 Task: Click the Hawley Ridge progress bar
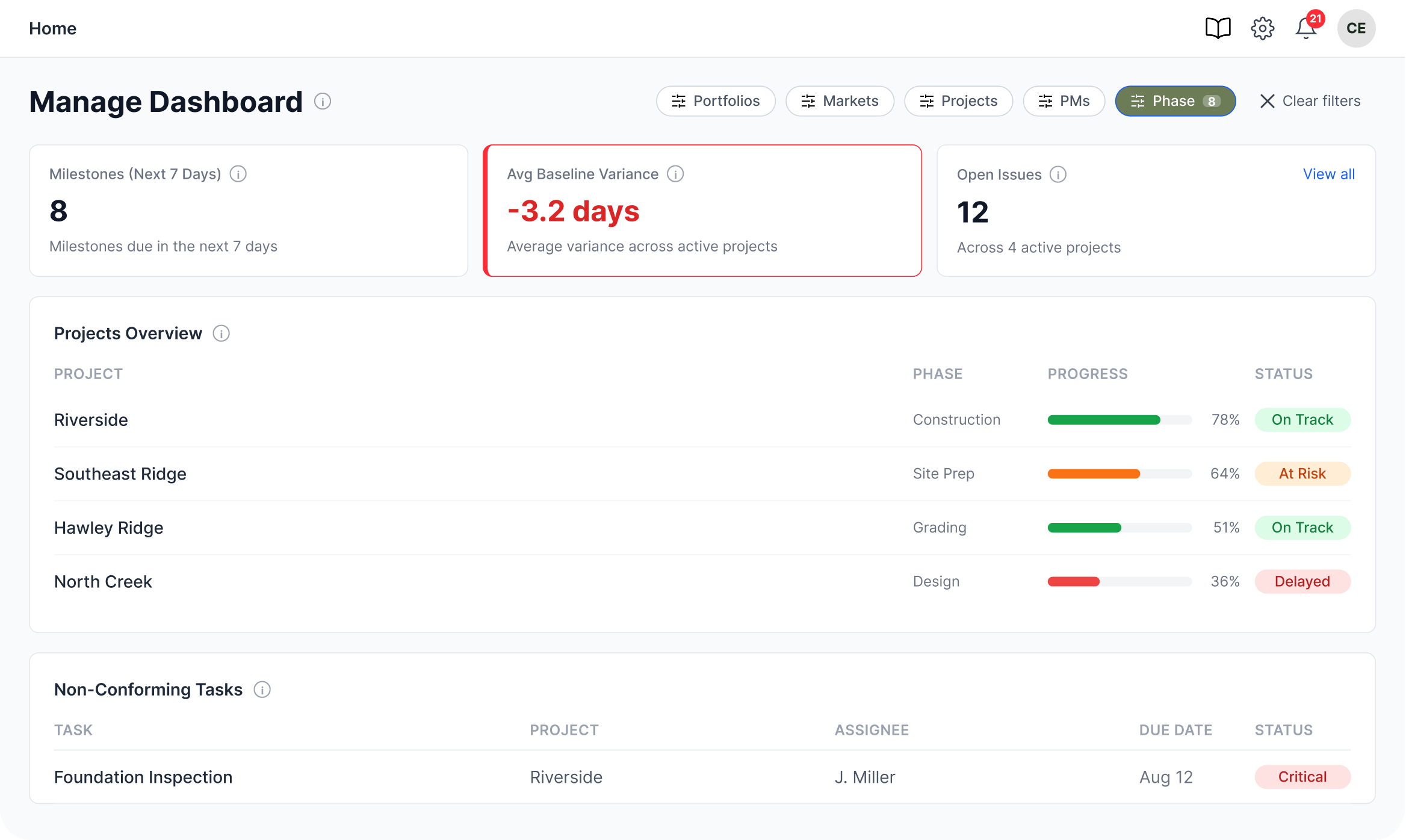click(x=1120, y=528)
